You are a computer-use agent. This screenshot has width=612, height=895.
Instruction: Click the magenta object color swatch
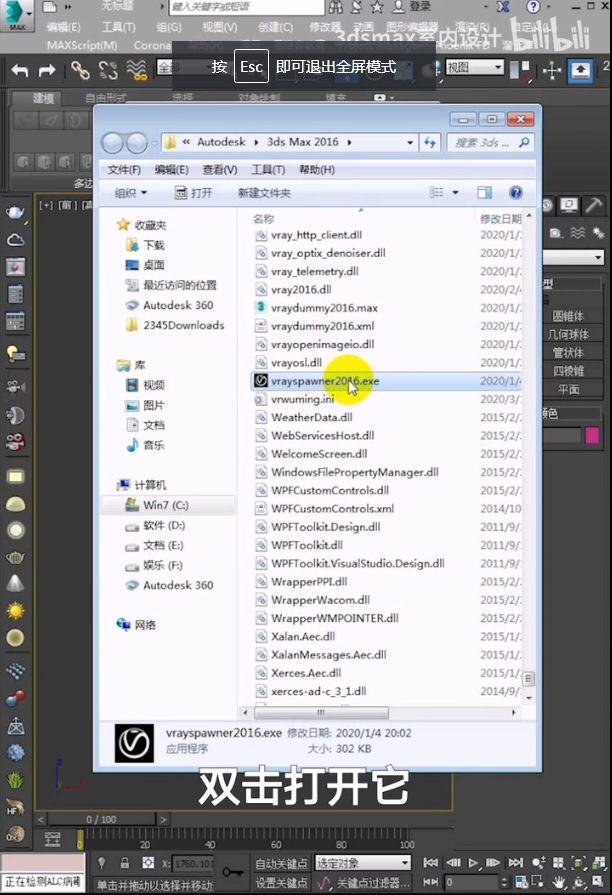592,435
